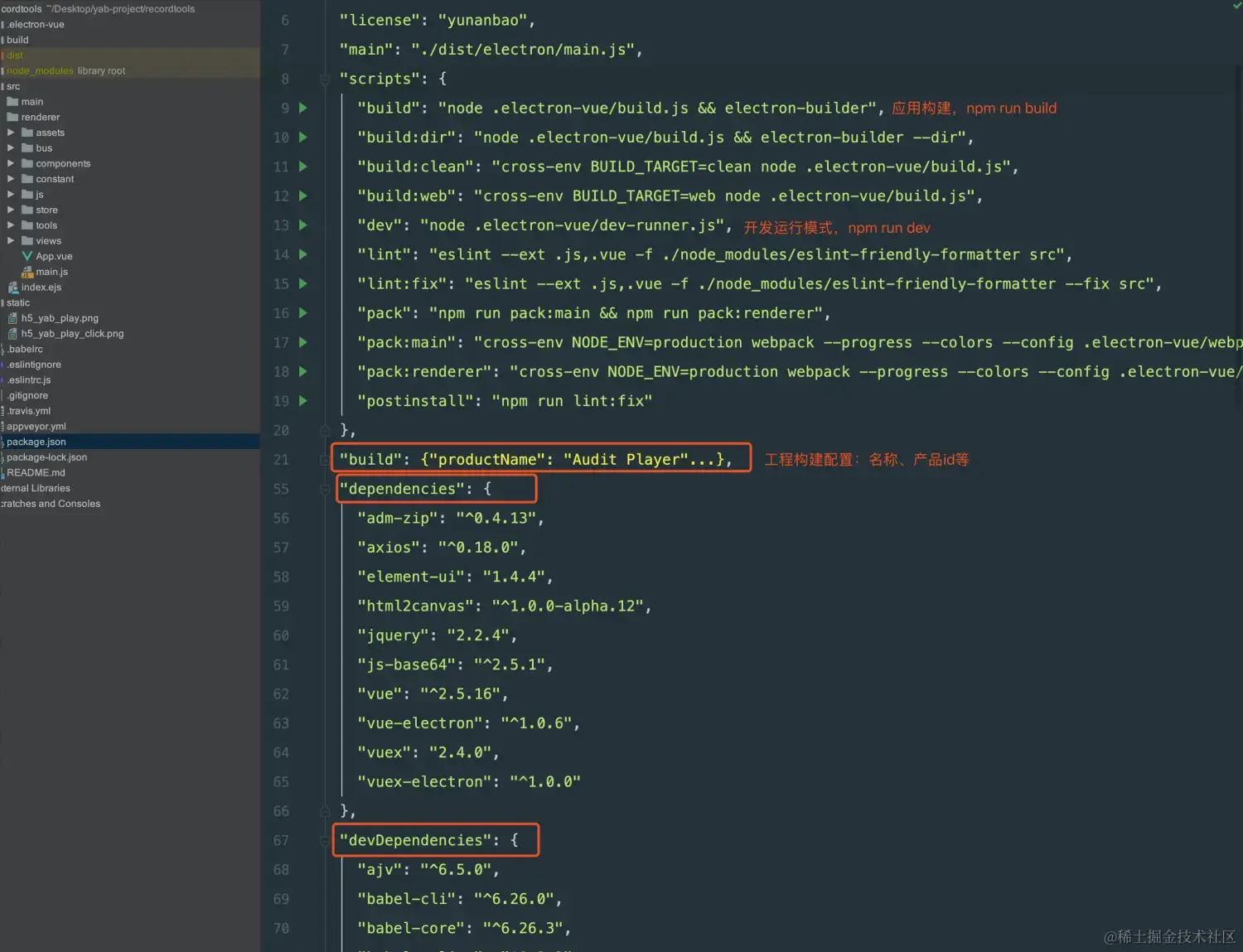Expand the views folder arrow
The width and height of the screenshot is (1243, 952).
pos(11,240)
